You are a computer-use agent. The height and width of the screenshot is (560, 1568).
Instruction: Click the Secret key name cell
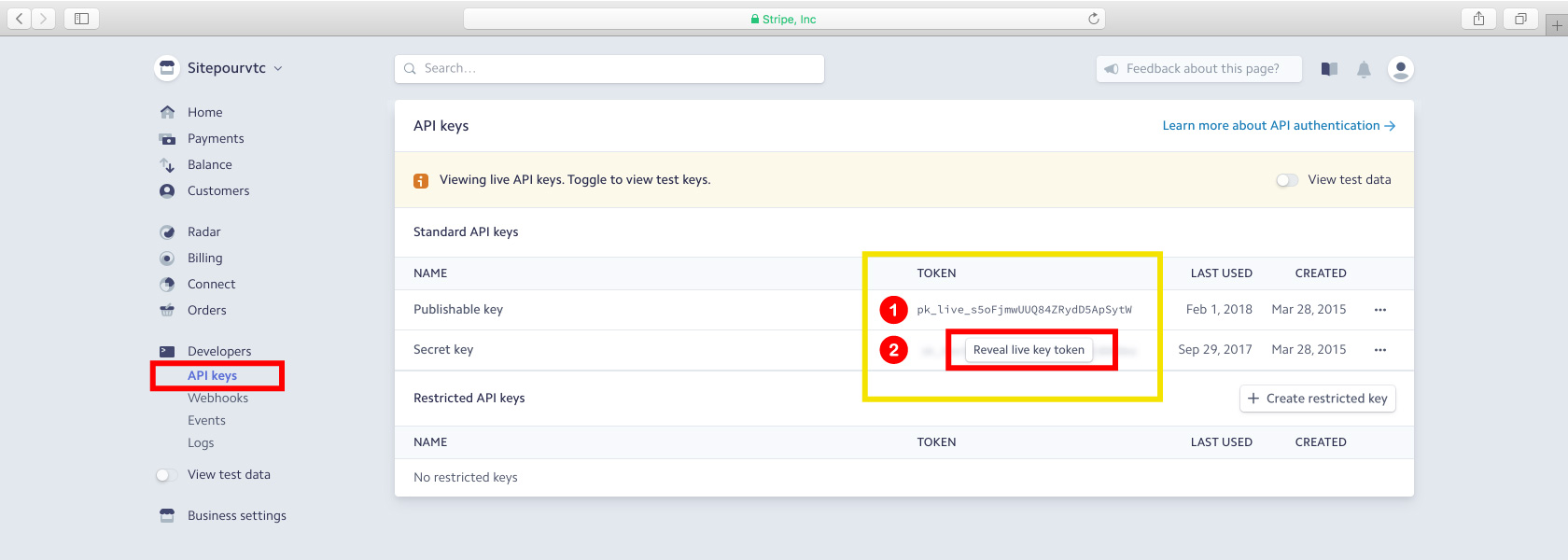tap(443, 350)
